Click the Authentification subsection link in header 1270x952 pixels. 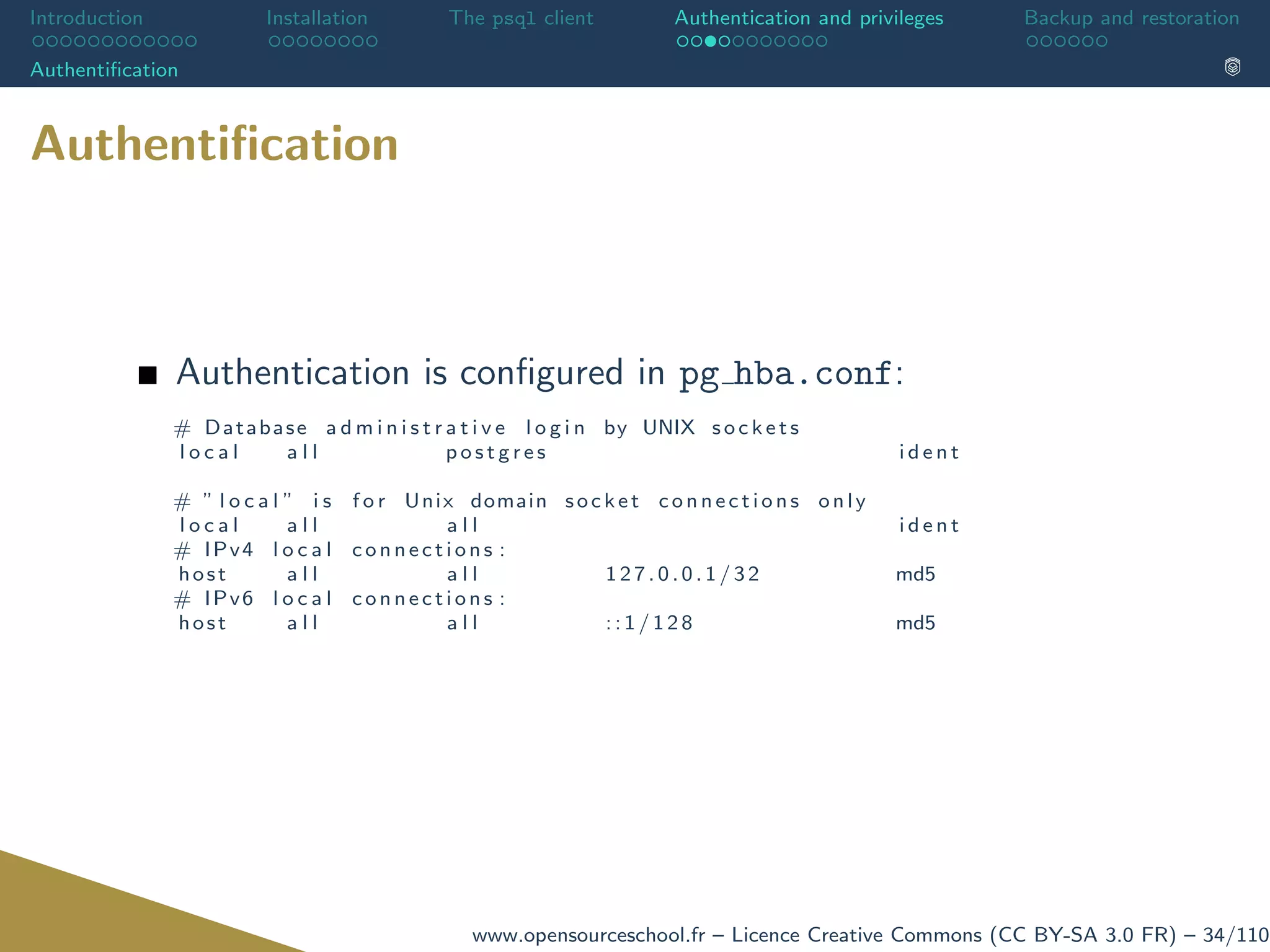click(104, 70)
